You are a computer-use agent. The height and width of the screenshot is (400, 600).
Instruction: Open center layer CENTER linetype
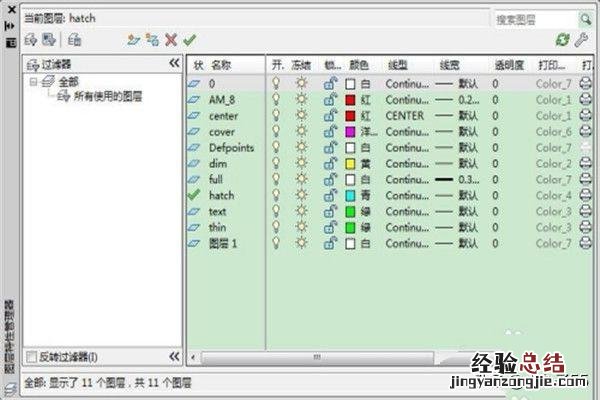coord(405,116)
